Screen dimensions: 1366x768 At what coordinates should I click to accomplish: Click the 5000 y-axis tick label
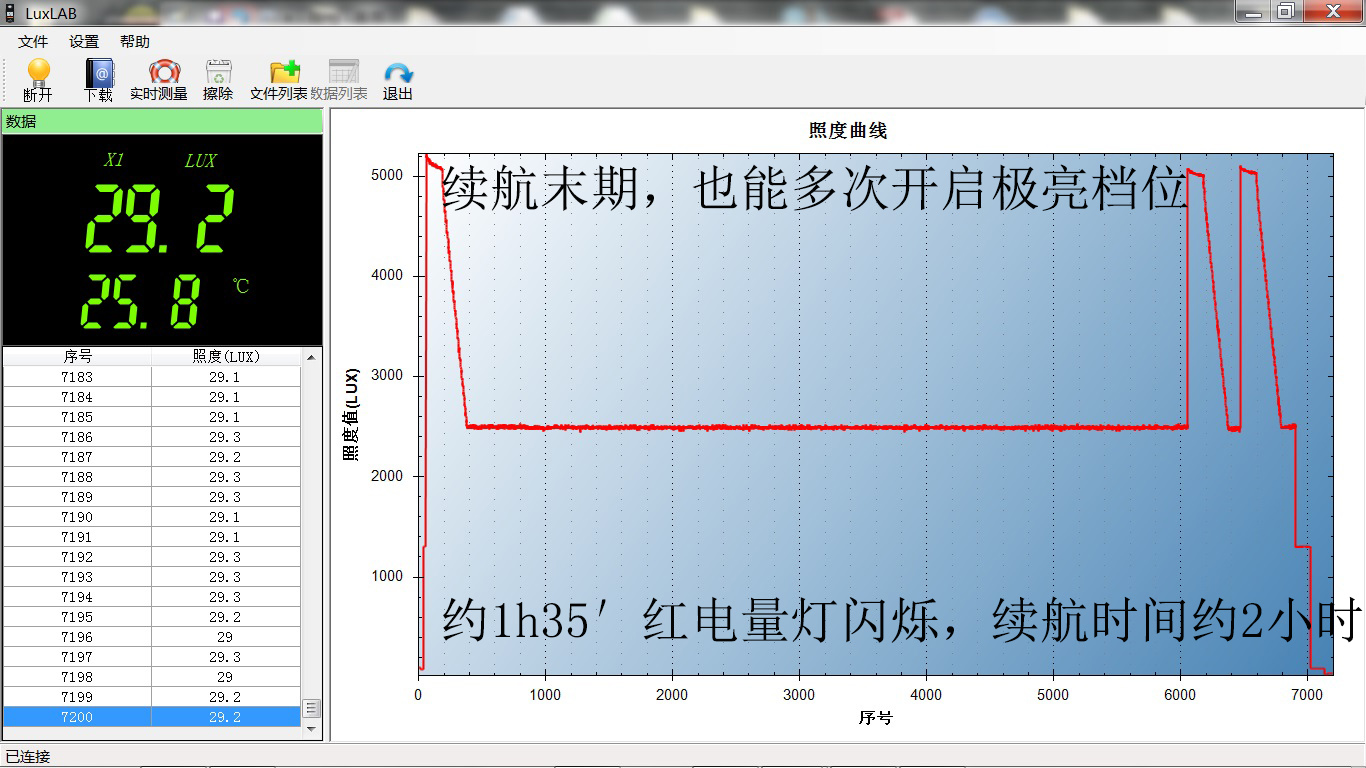(386, 175)
